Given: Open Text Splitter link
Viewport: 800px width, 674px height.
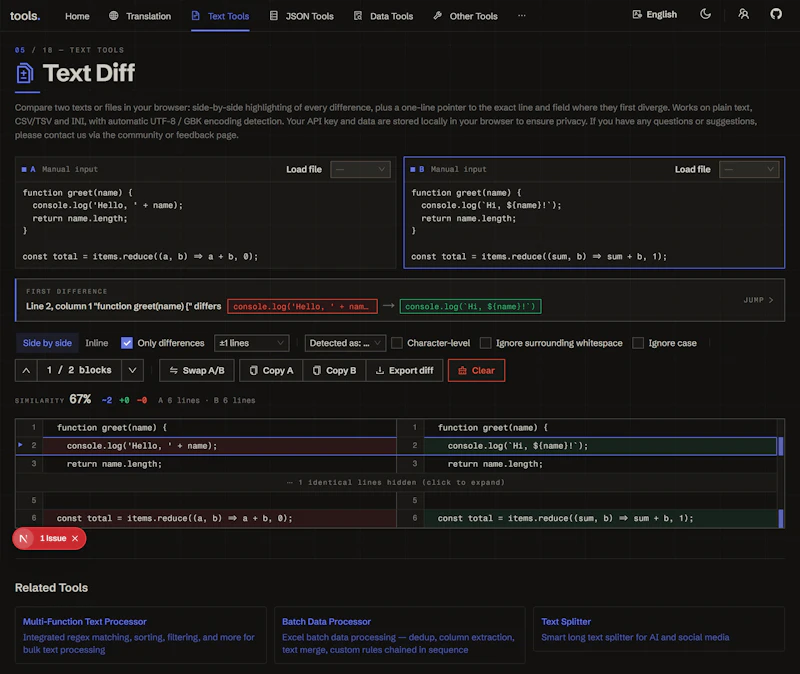Looking at the screenshot, I should (566, 621).
